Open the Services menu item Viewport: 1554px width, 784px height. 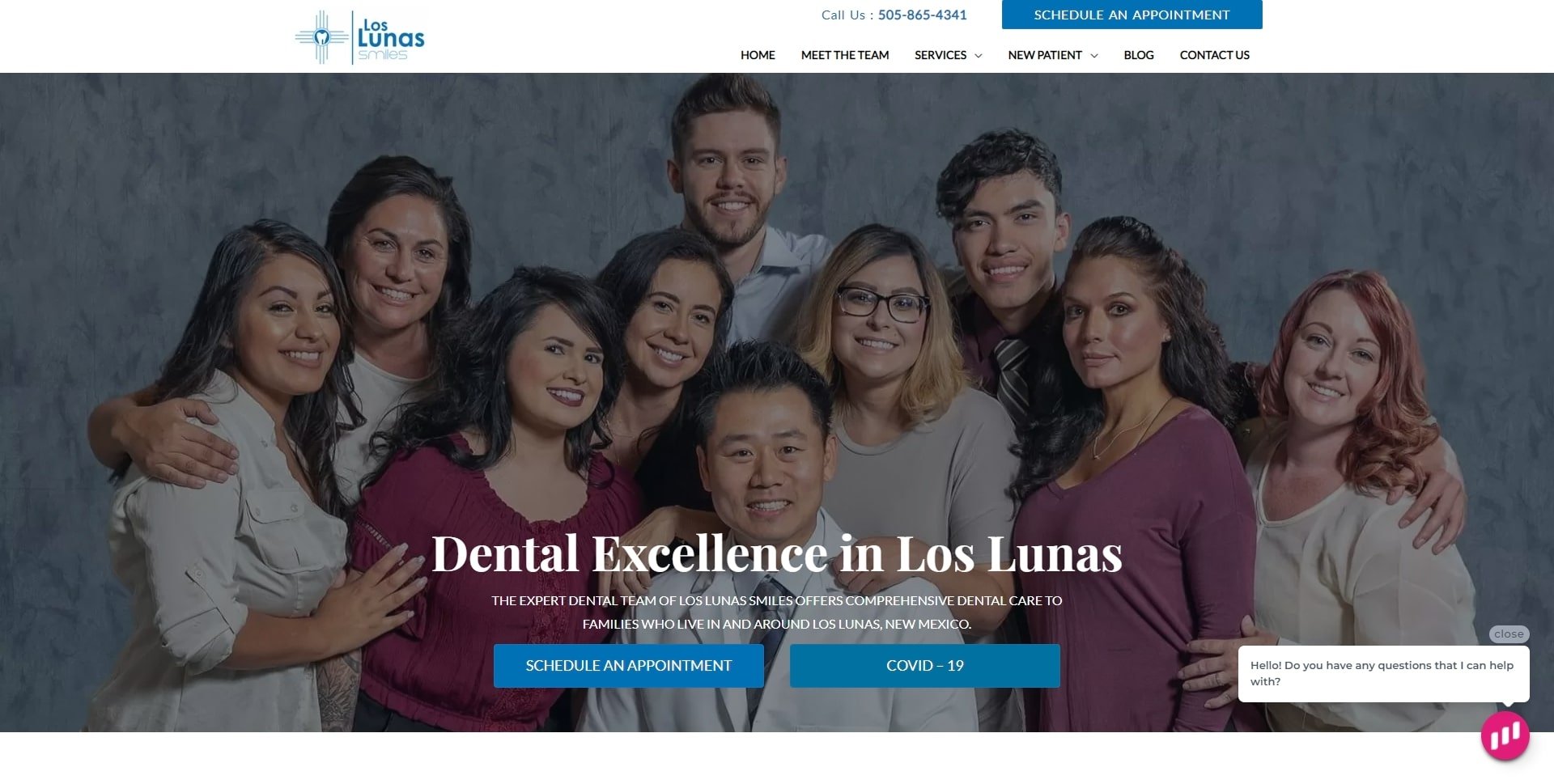(940, 55)
